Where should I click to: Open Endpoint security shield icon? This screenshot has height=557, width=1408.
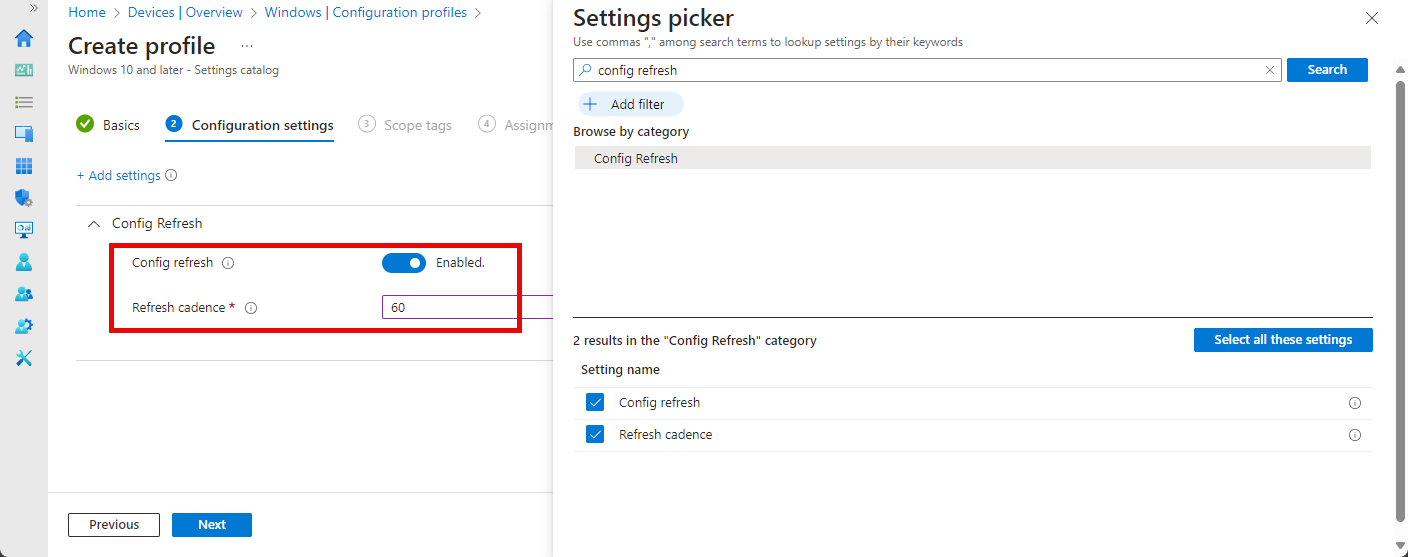24,198
